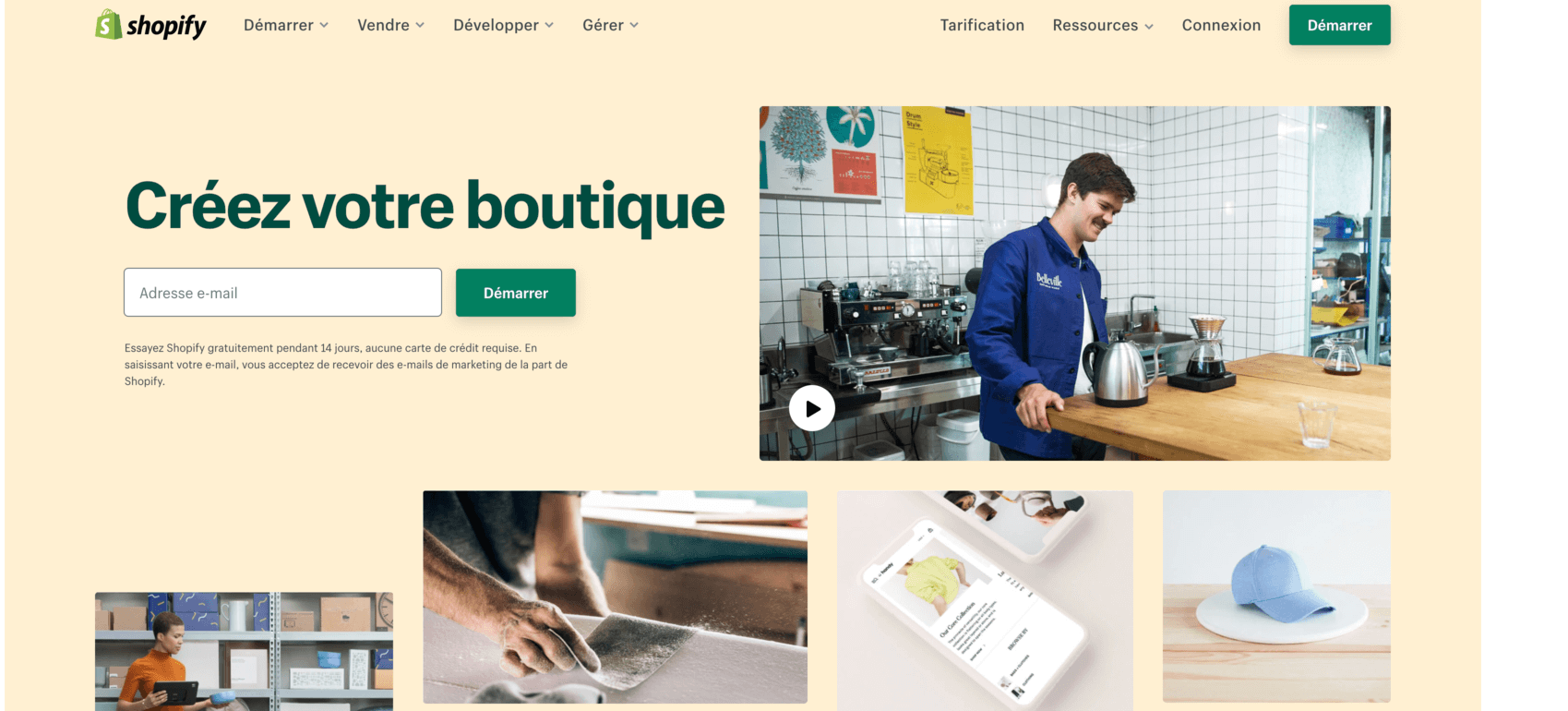Click the Shopify bag logo icon

point(109,24)
